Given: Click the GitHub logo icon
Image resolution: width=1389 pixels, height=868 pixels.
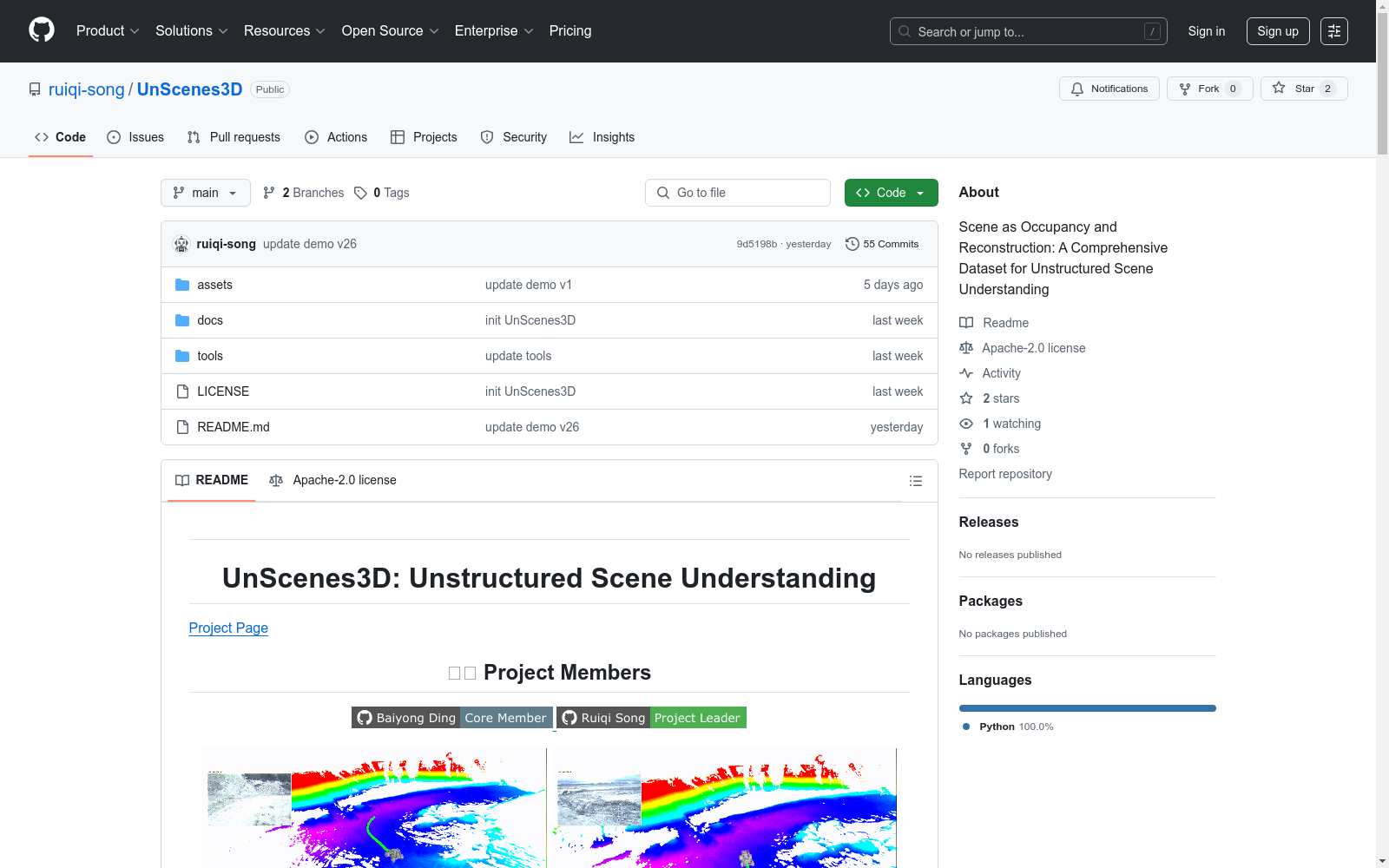Looking at the screenshot, I should (41, 30).
